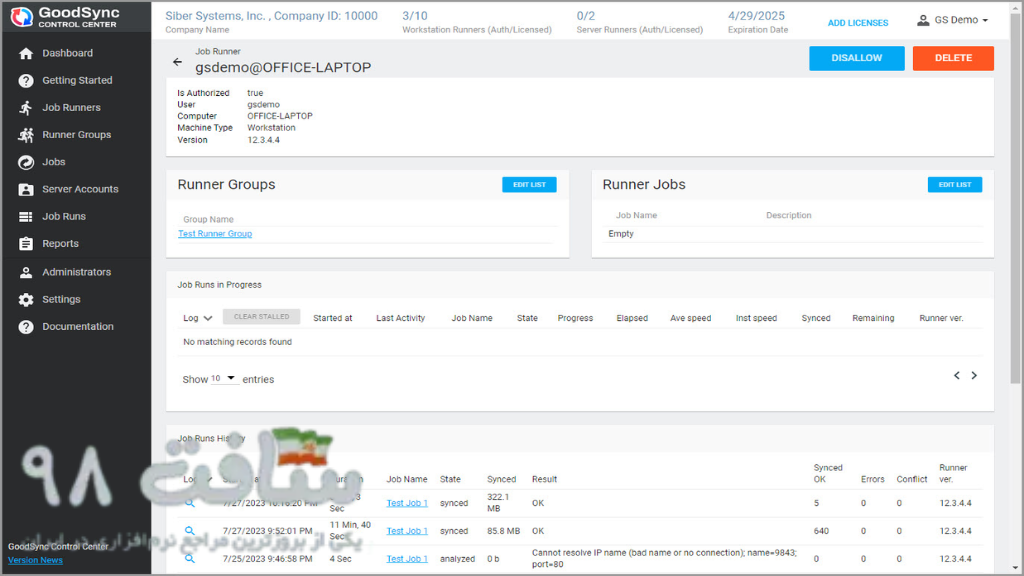Click the Group Name column header
This screenshot has height=576, width=1024.
click(x=208, y=219)
